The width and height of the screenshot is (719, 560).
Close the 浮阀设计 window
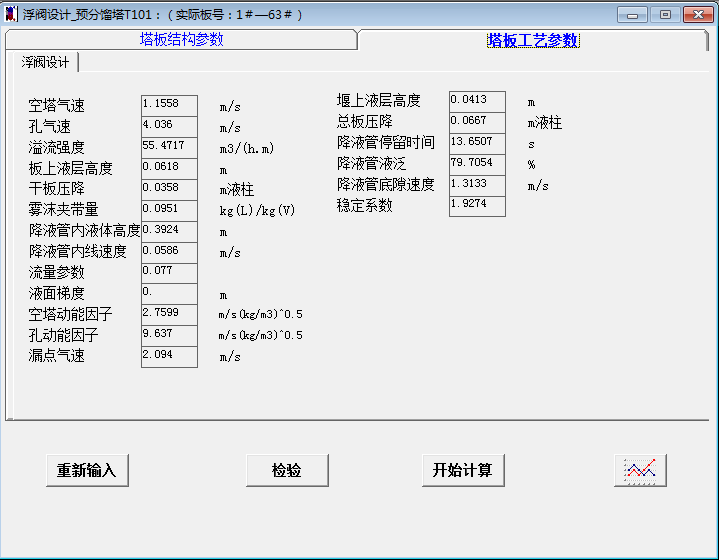(x=698, y=15)
